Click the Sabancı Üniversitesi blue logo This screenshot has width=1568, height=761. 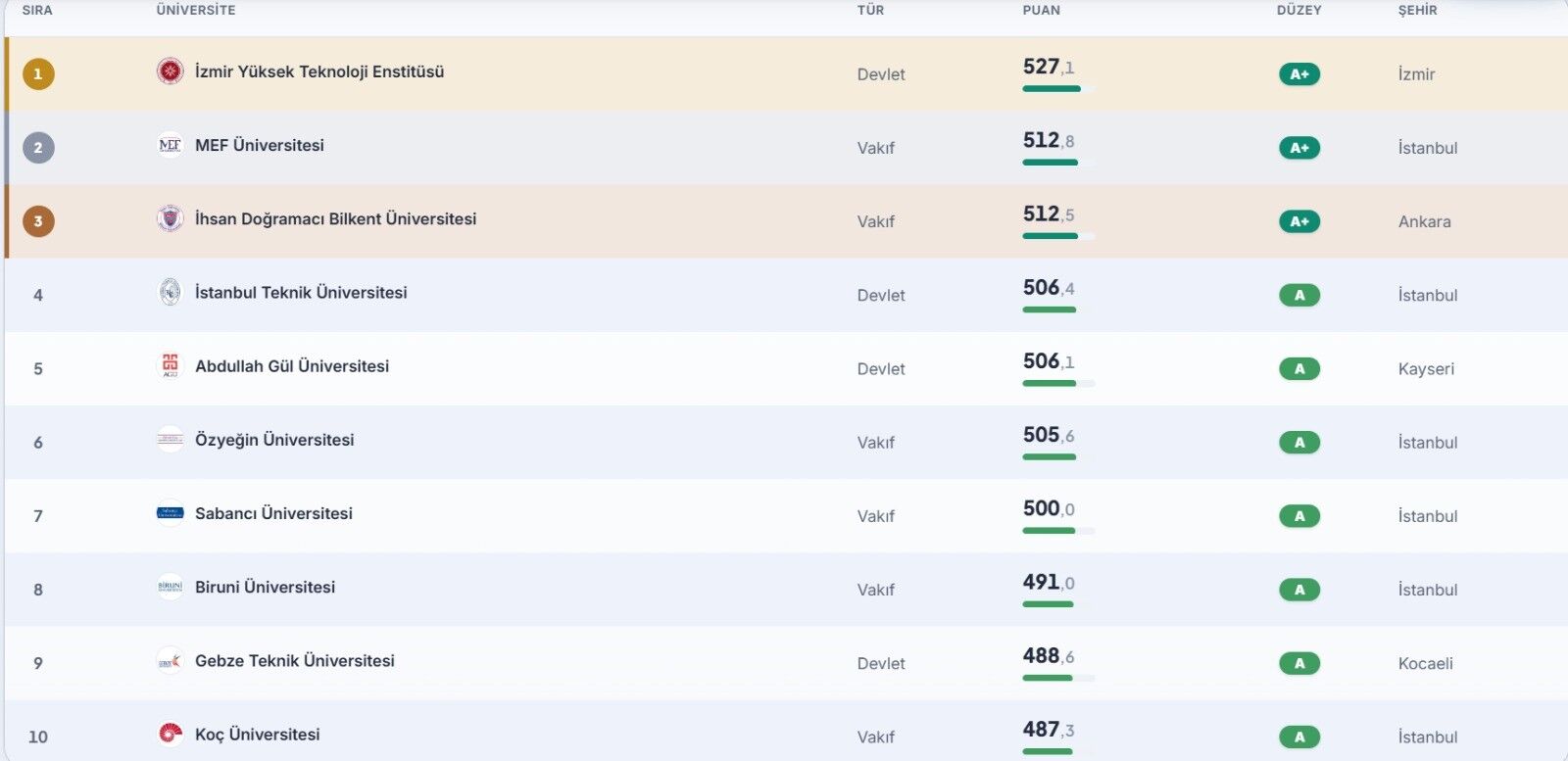coord(170,513)
